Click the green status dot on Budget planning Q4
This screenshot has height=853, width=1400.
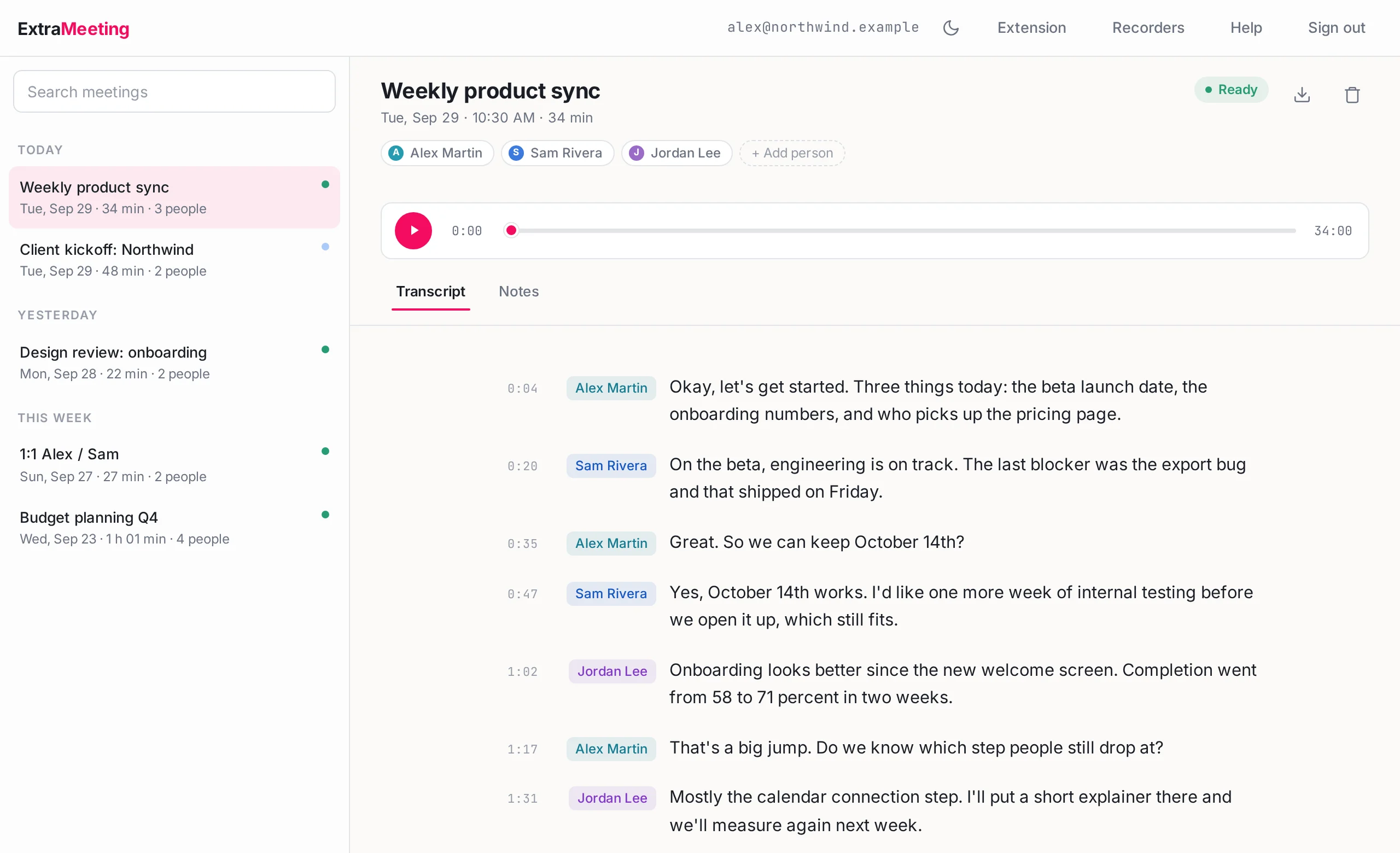pos(325,515)
